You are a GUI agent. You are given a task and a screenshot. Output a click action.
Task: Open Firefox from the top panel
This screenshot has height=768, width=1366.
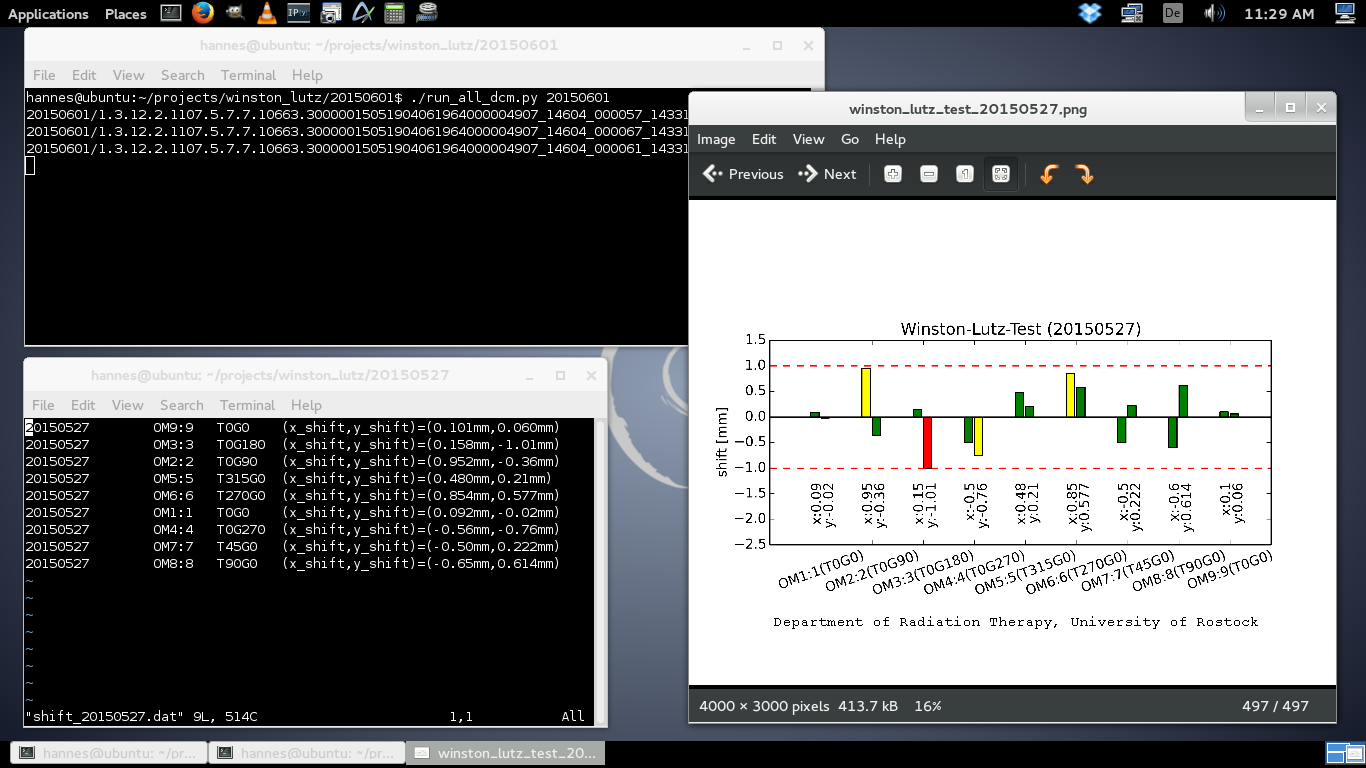(x=203, y=13)
